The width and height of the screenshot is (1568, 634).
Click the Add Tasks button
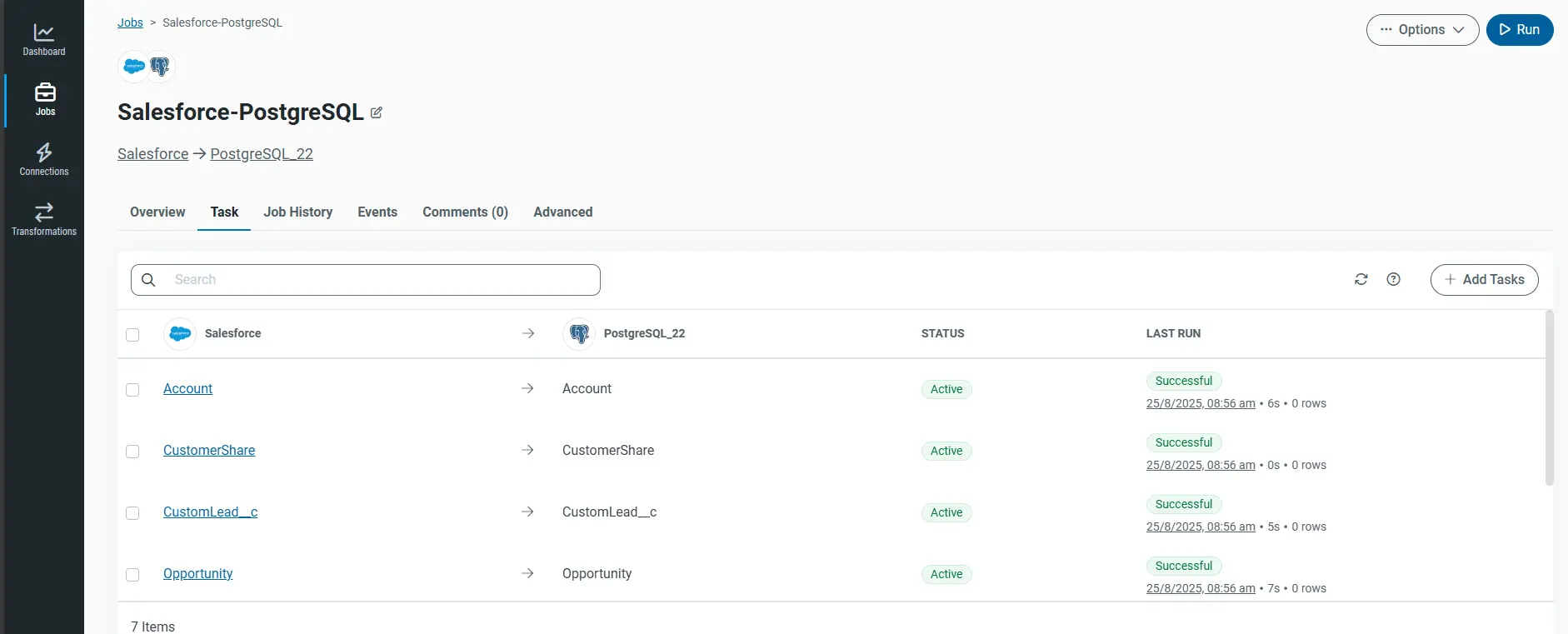(1484, 280)
